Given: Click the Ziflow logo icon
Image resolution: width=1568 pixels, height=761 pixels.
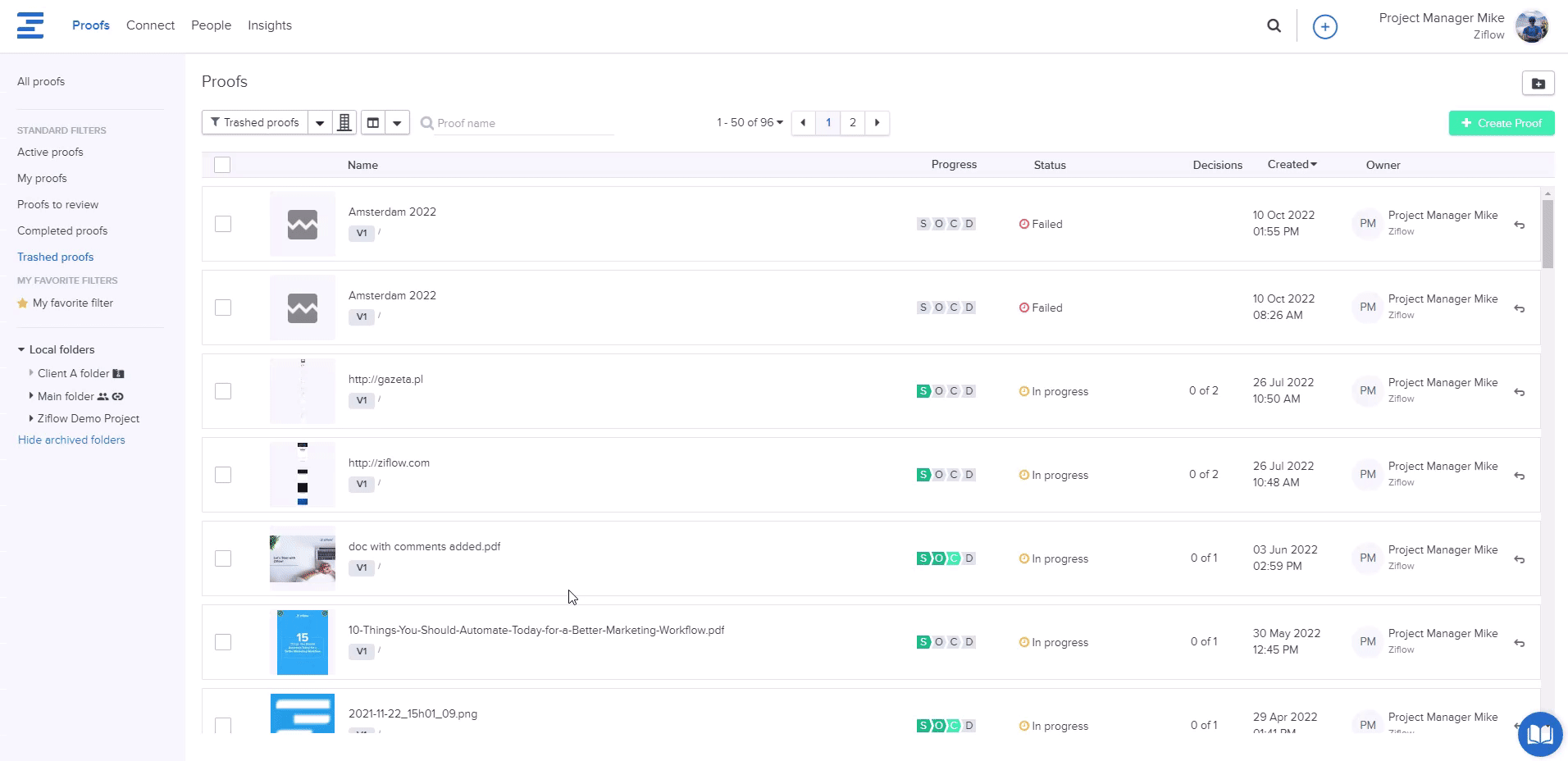Looking at the screenshot, I should 30,25.
